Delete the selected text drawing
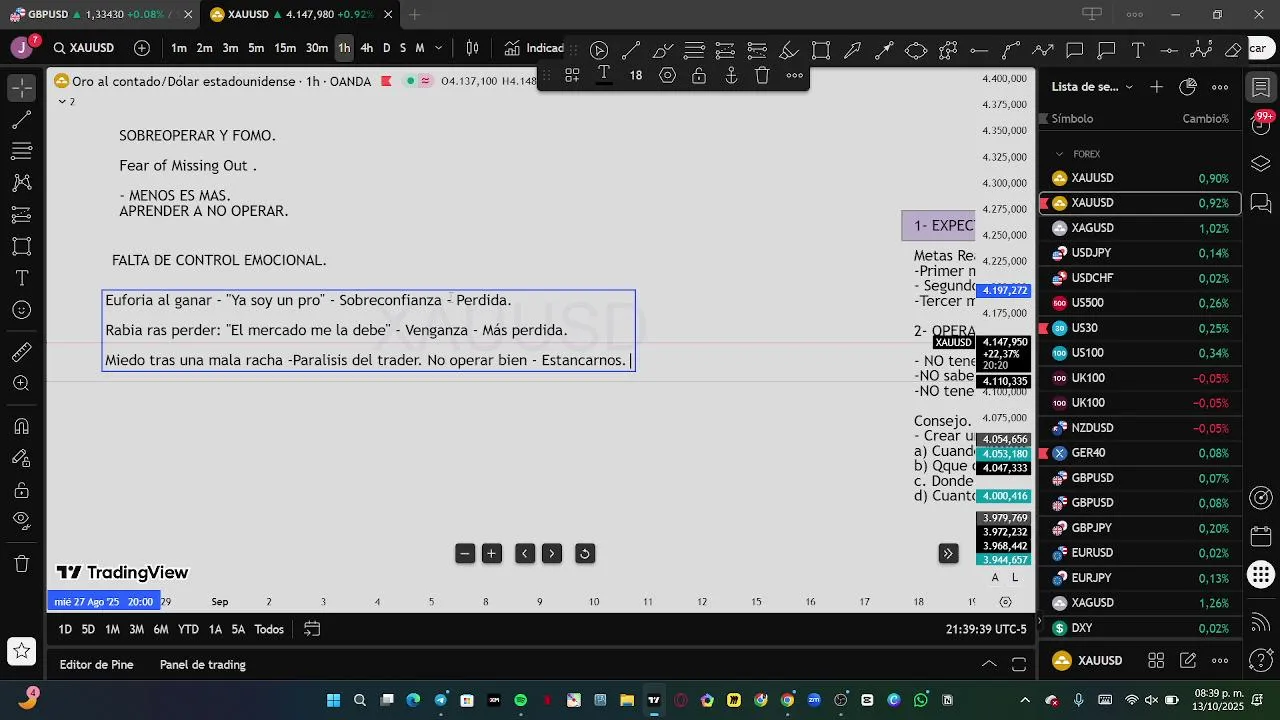This screenshot has width=1280, height=720. coord(762,75)
